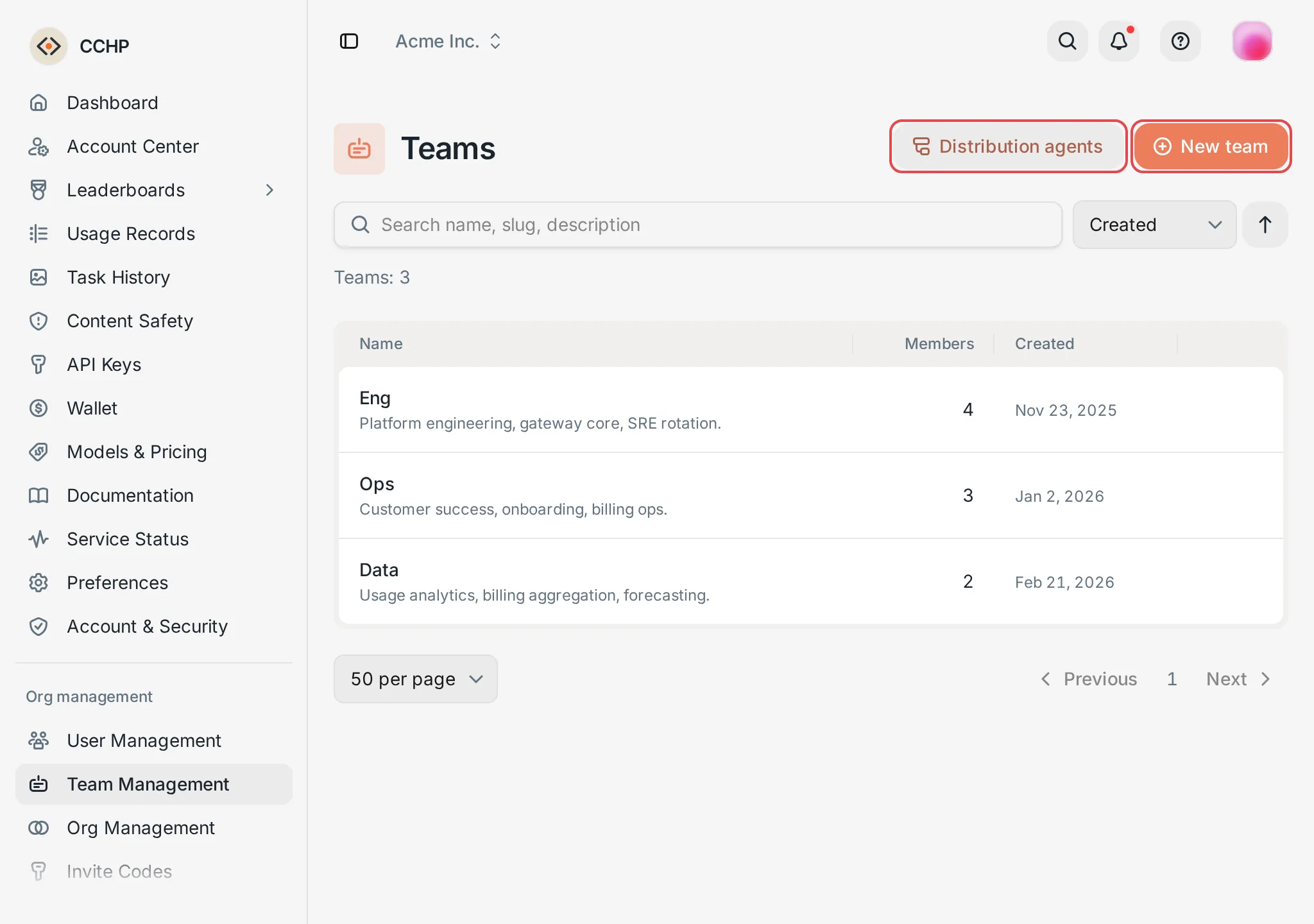Click the Account Center people-gear icon
This screenshot has height=924, width=1314.
(38, 146)
